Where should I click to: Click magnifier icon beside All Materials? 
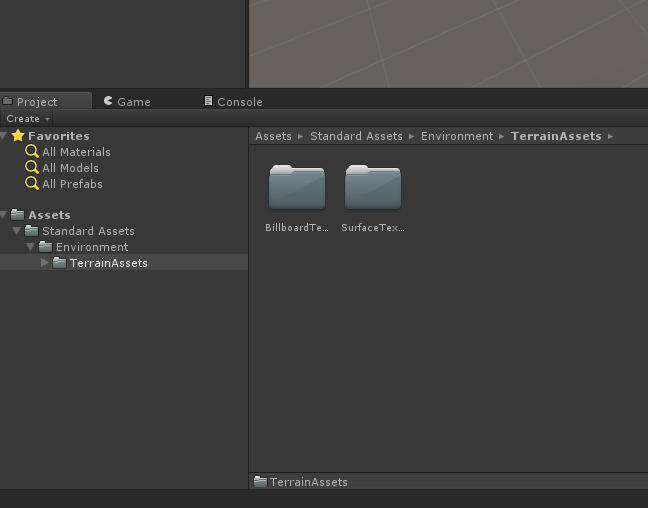31,151
